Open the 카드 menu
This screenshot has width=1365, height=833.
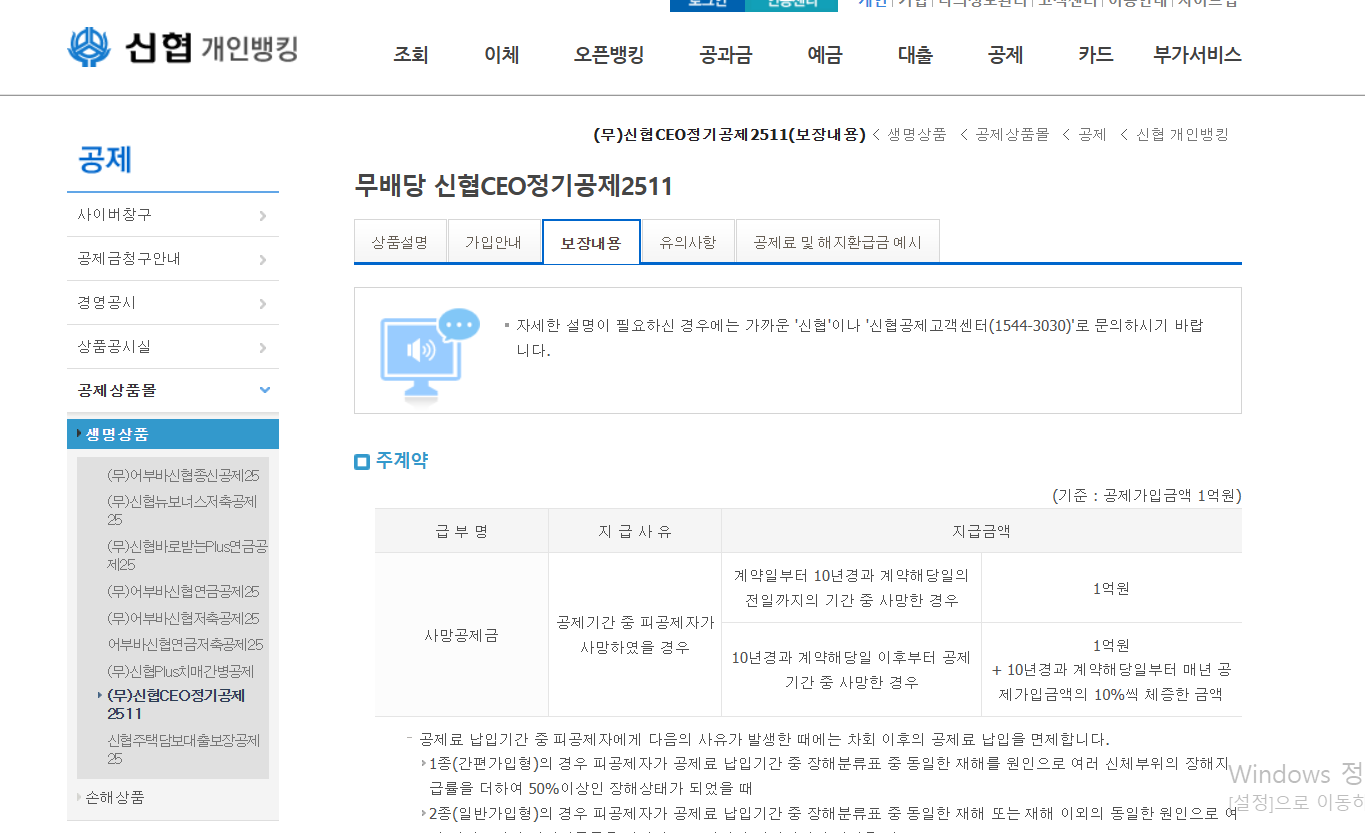(x=1096, y=55)
